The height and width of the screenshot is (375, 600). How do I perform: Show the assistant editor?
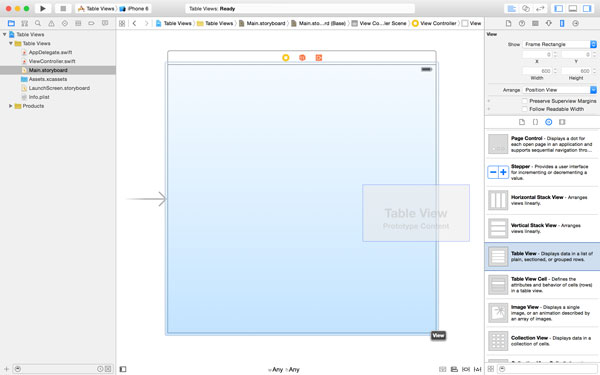(526, 8)
